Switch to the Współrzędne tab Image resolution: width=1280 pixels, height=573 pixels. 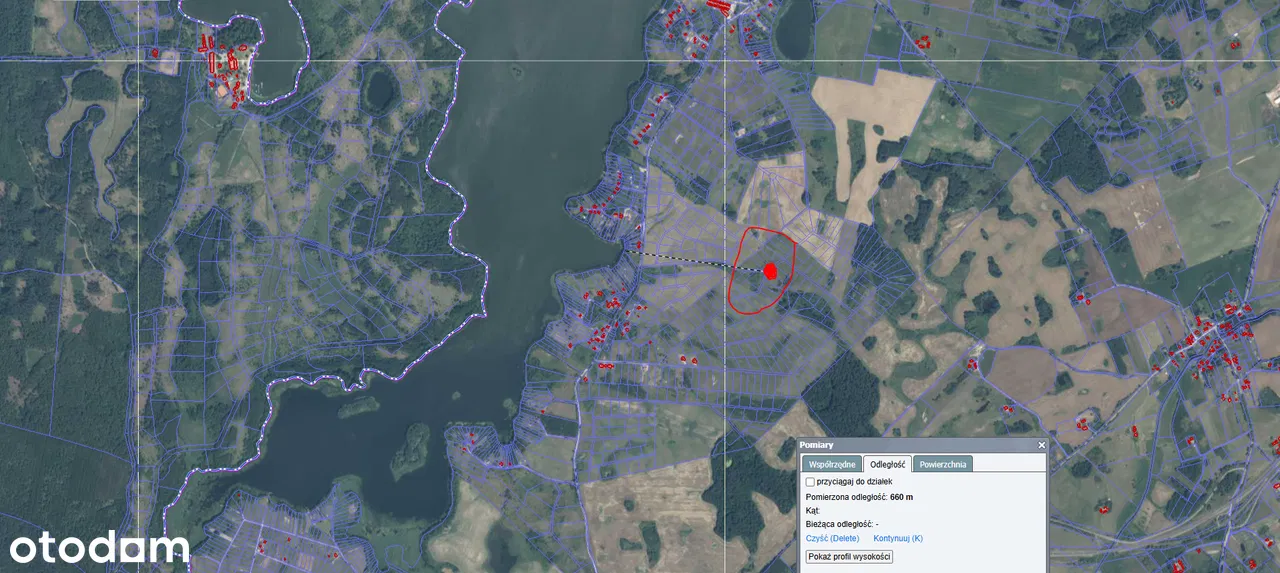click(831, 464)
